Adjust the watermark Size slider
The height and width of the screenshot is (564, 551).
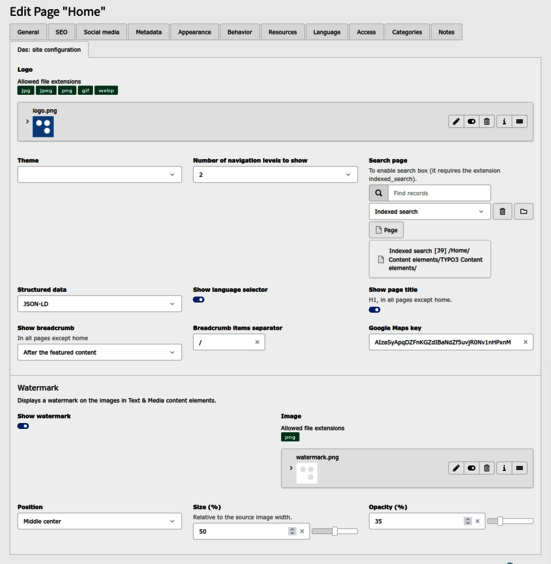pos(335,531)
